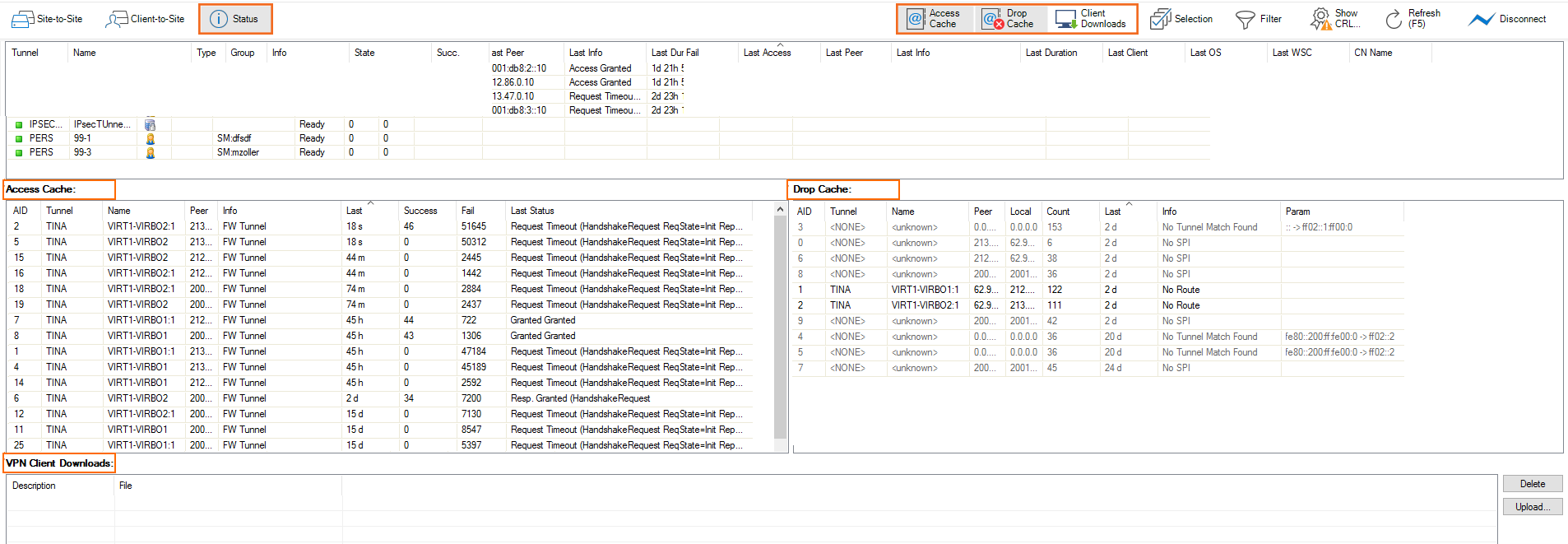The image size is (1568, 544).
Task: Click the green status indicator for PERS 99-3
Action: [19, 153]
